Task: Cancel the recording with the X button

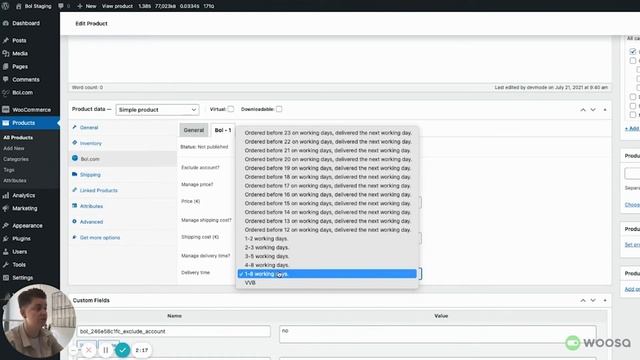Action: 89,350
